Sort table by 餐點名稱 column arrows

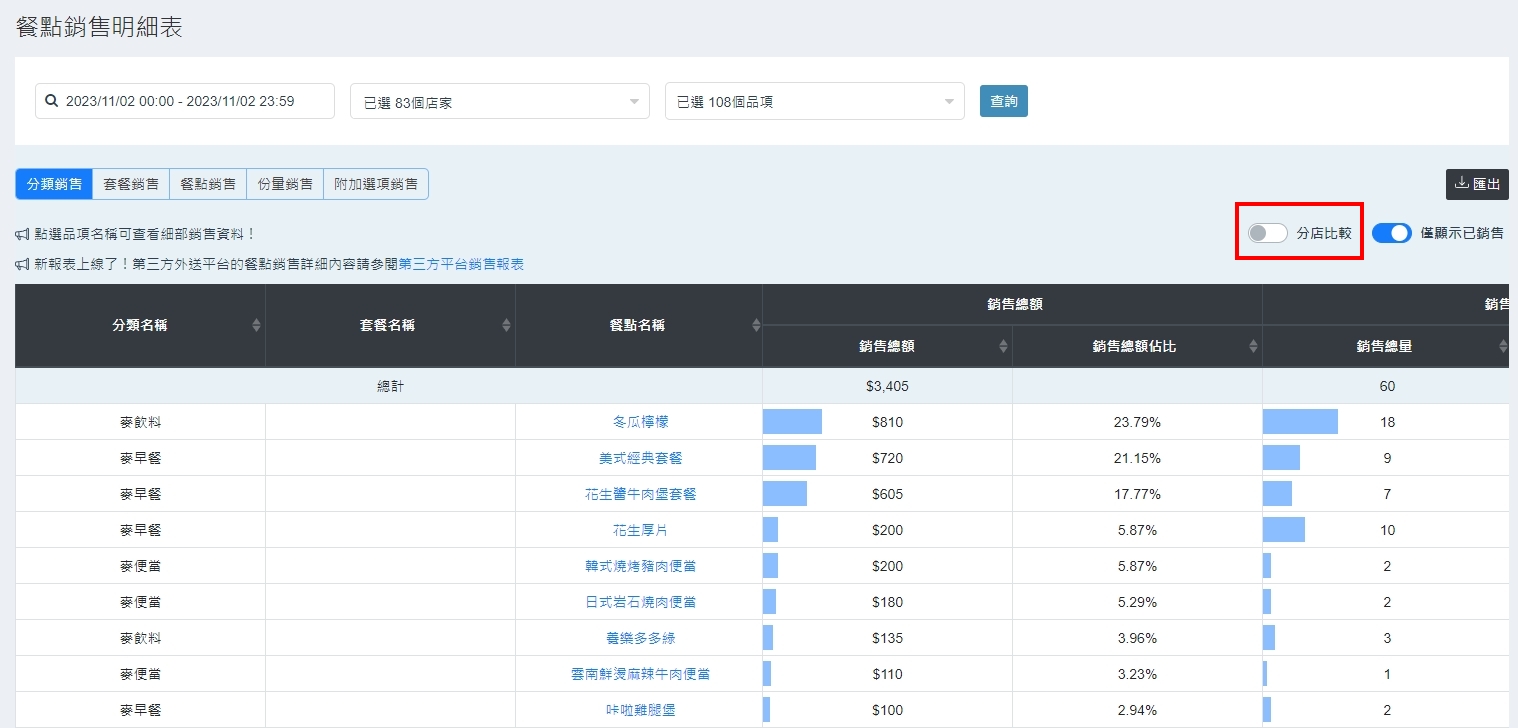(x=756, y=325)
